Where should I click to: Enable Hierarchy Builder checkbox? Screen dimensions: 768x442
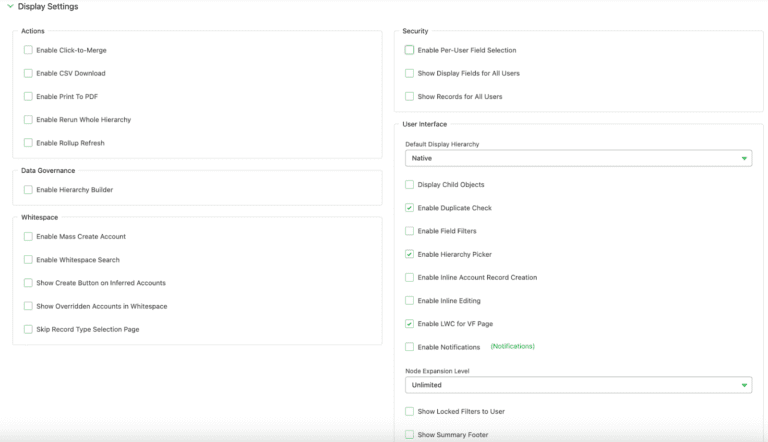click(x=28, y=190)
